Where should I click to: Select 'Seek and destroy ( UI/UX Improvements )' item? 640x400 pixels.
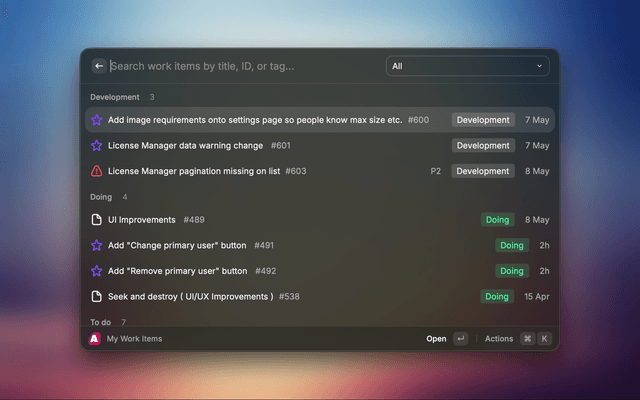coord(320,296)
